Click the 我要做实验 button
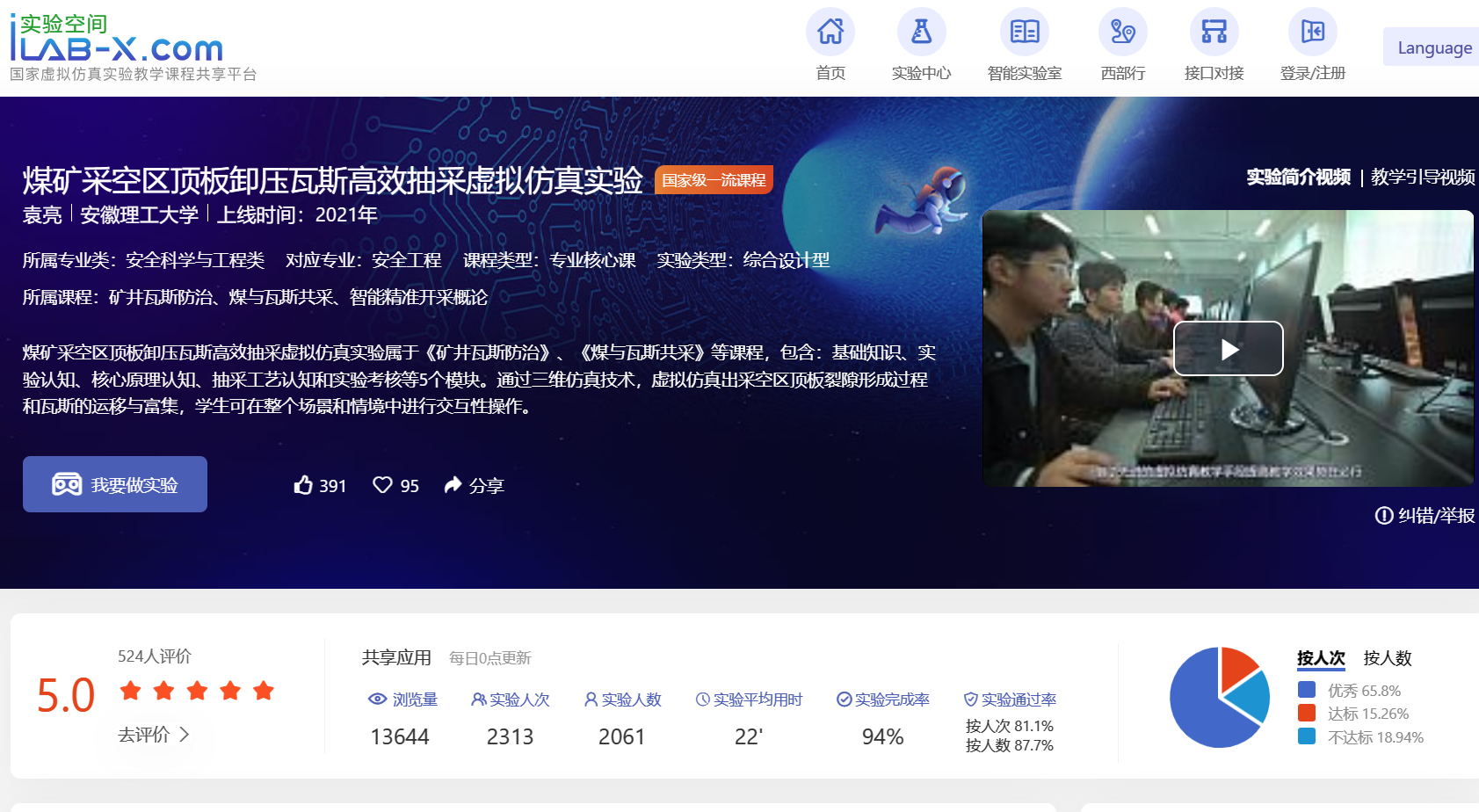Viewport: 1479px width, 812px height. click(x=115, y=484)
